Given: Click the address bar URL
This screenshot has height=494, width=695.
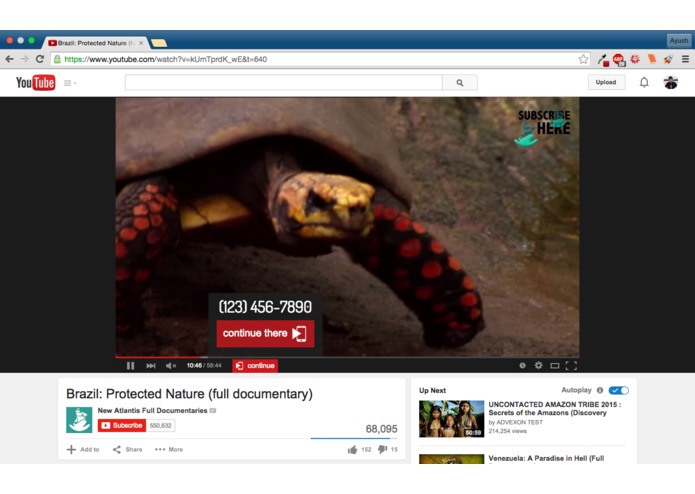Looking at the screenshot, I should click(x=166, y=59).
